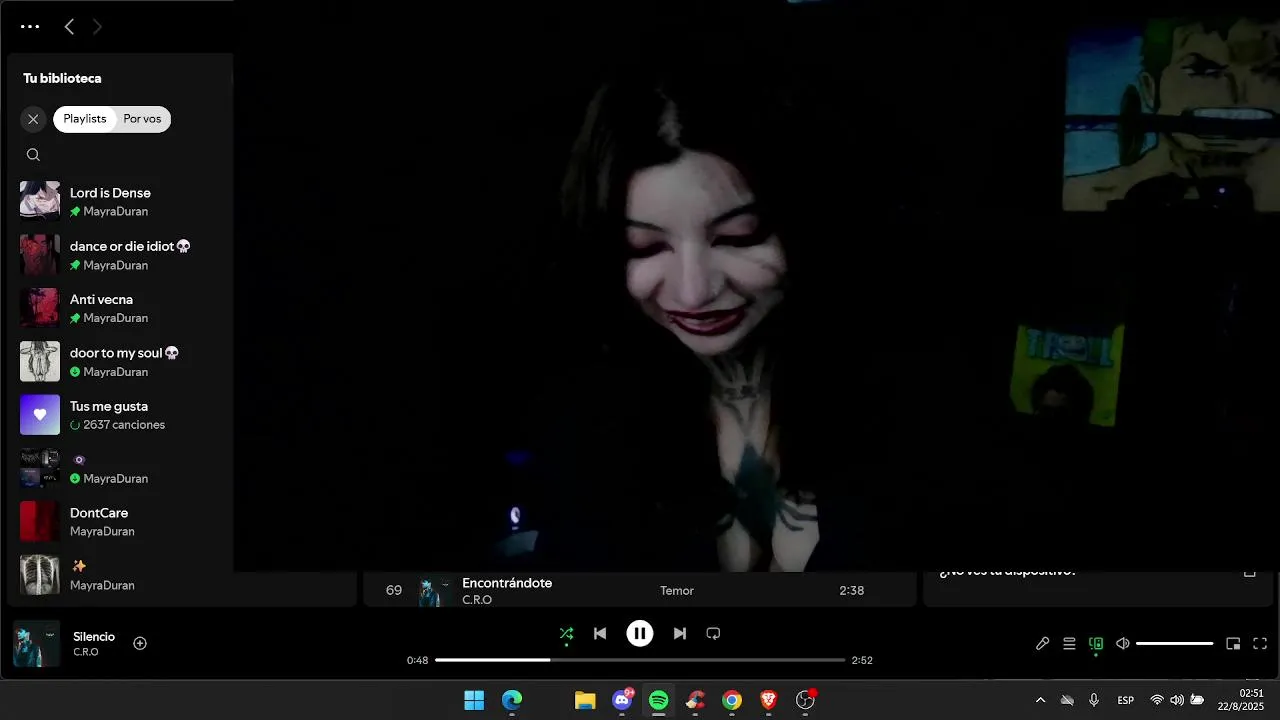Image resolution: width=1280 pixels, height=720 pixels.
Task: Search in Tu biblioteca
Action: 33,155
